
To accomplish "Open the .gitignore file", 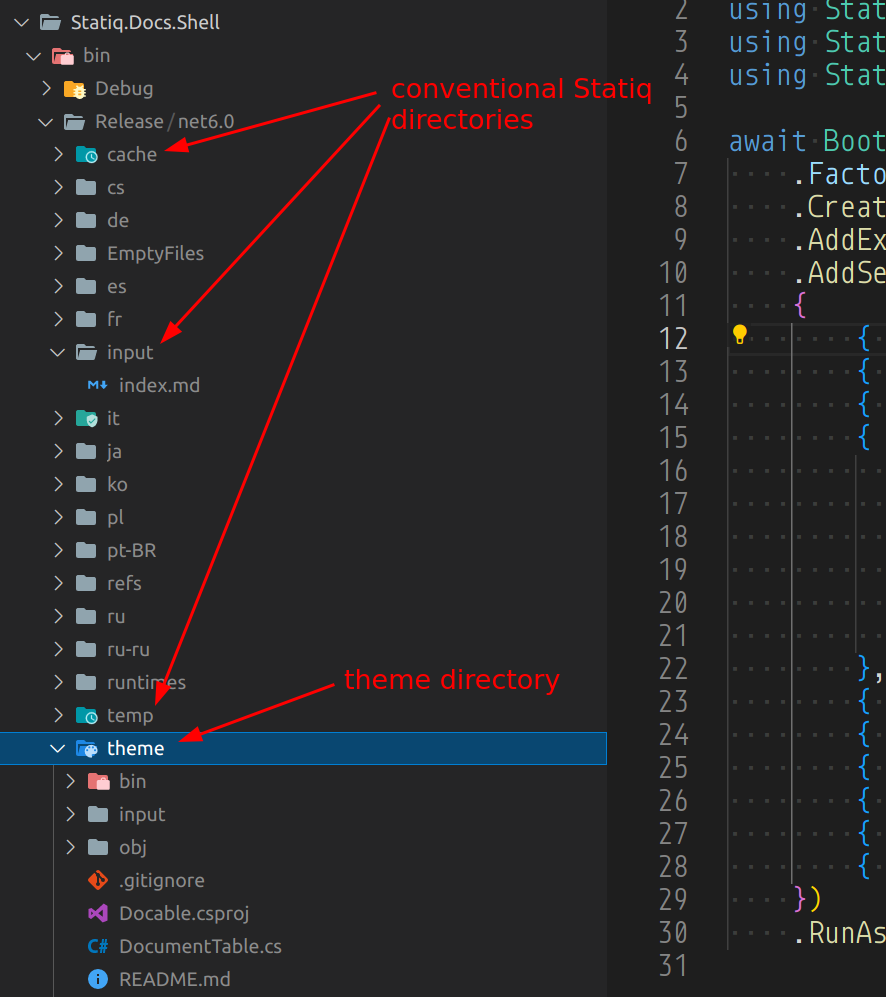I will 162,881.
